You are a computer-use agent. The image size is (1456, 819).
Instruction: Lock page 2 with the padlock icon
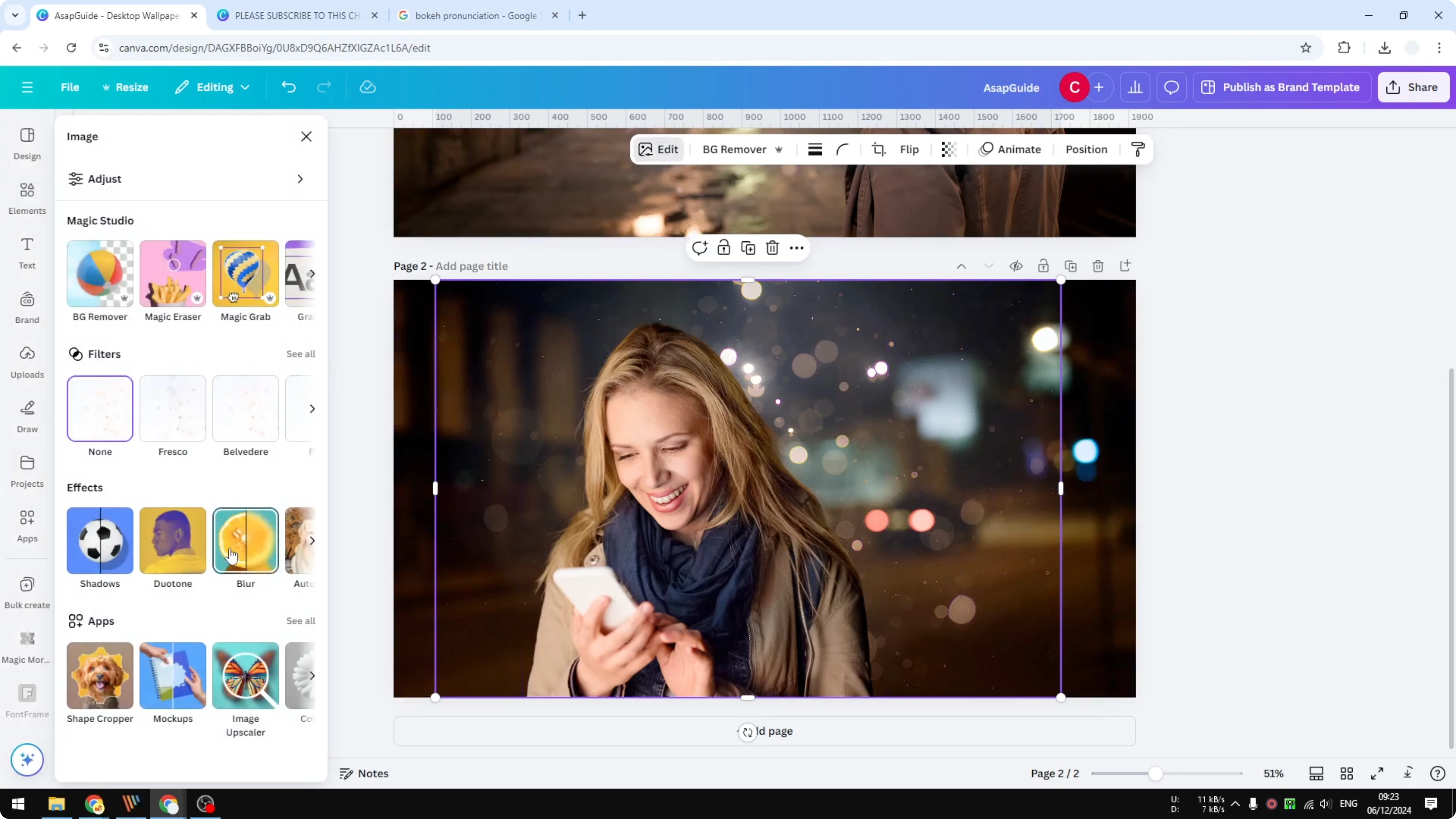tap(1043, 265)
